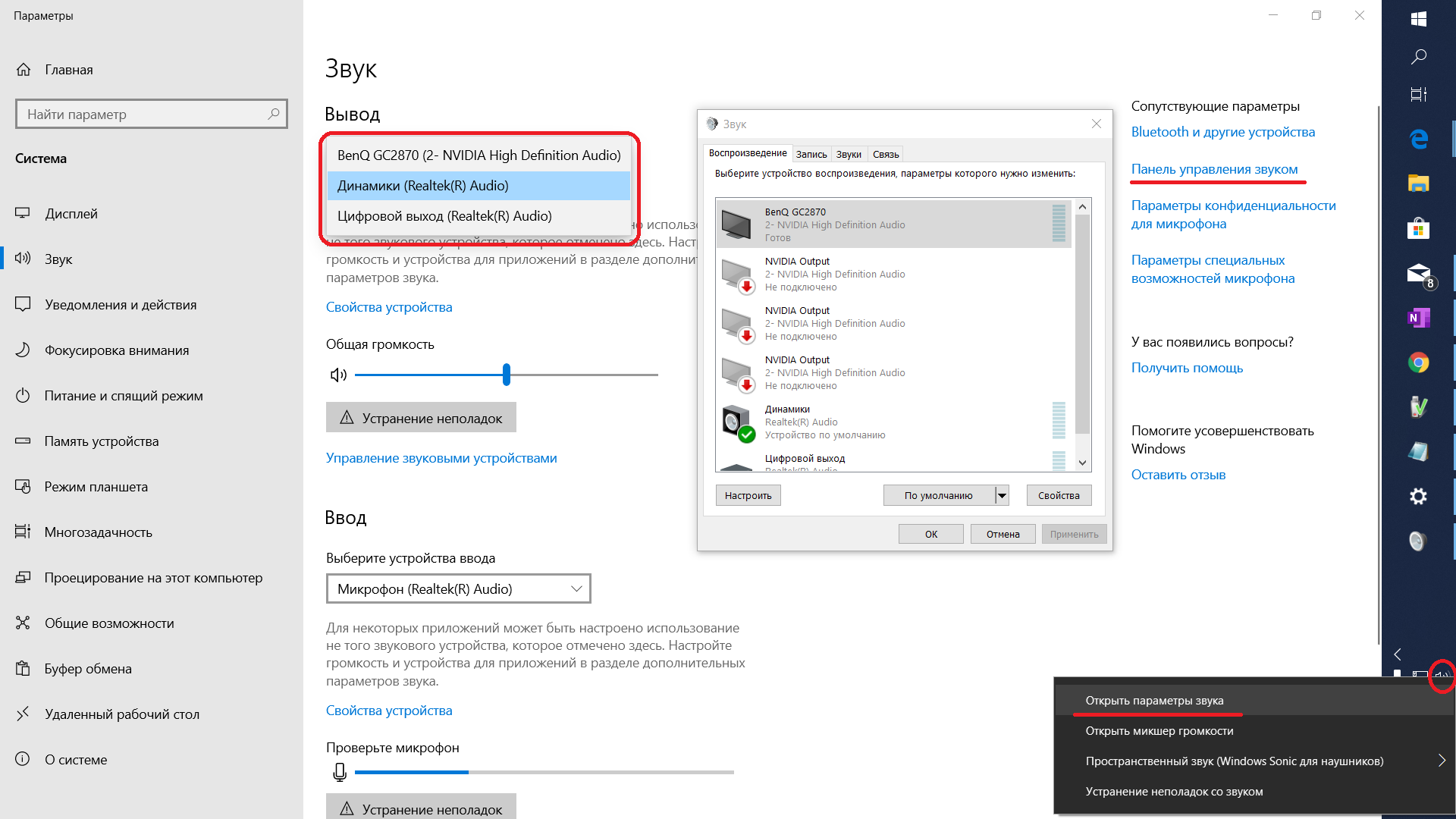Click ОК in Звук dialog
Image resolution: width=1456 pixels, height=819 pixels.
point(931,534)
